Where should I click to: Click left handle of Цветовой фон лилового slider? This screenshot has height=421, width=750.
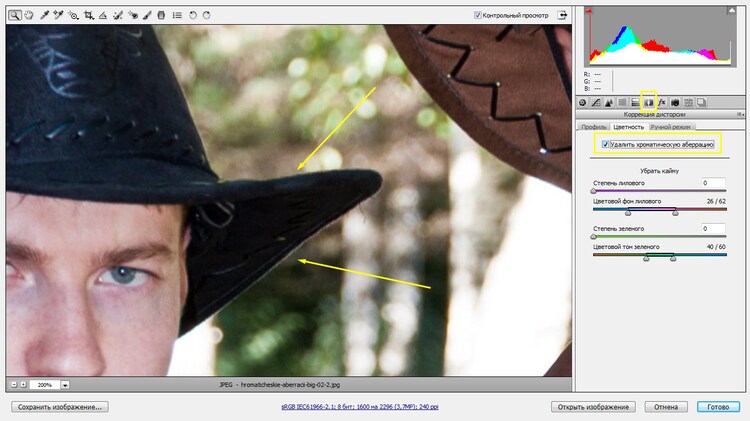click(x=628, y=212)
